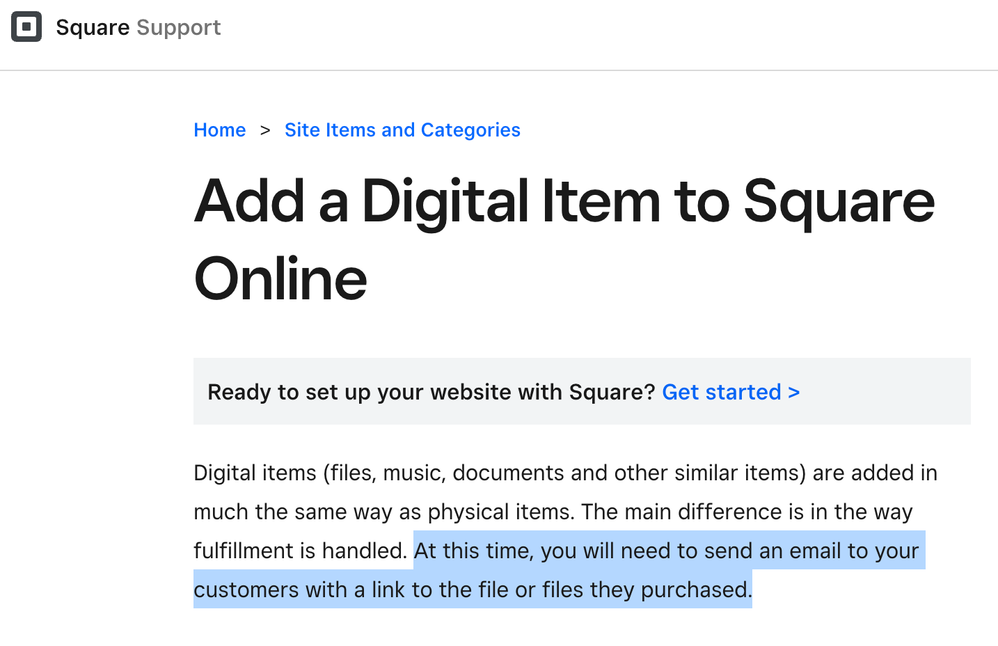Click the Square logo icon
The width and height of the screenshot is (998, 646).
pos(26,27)
